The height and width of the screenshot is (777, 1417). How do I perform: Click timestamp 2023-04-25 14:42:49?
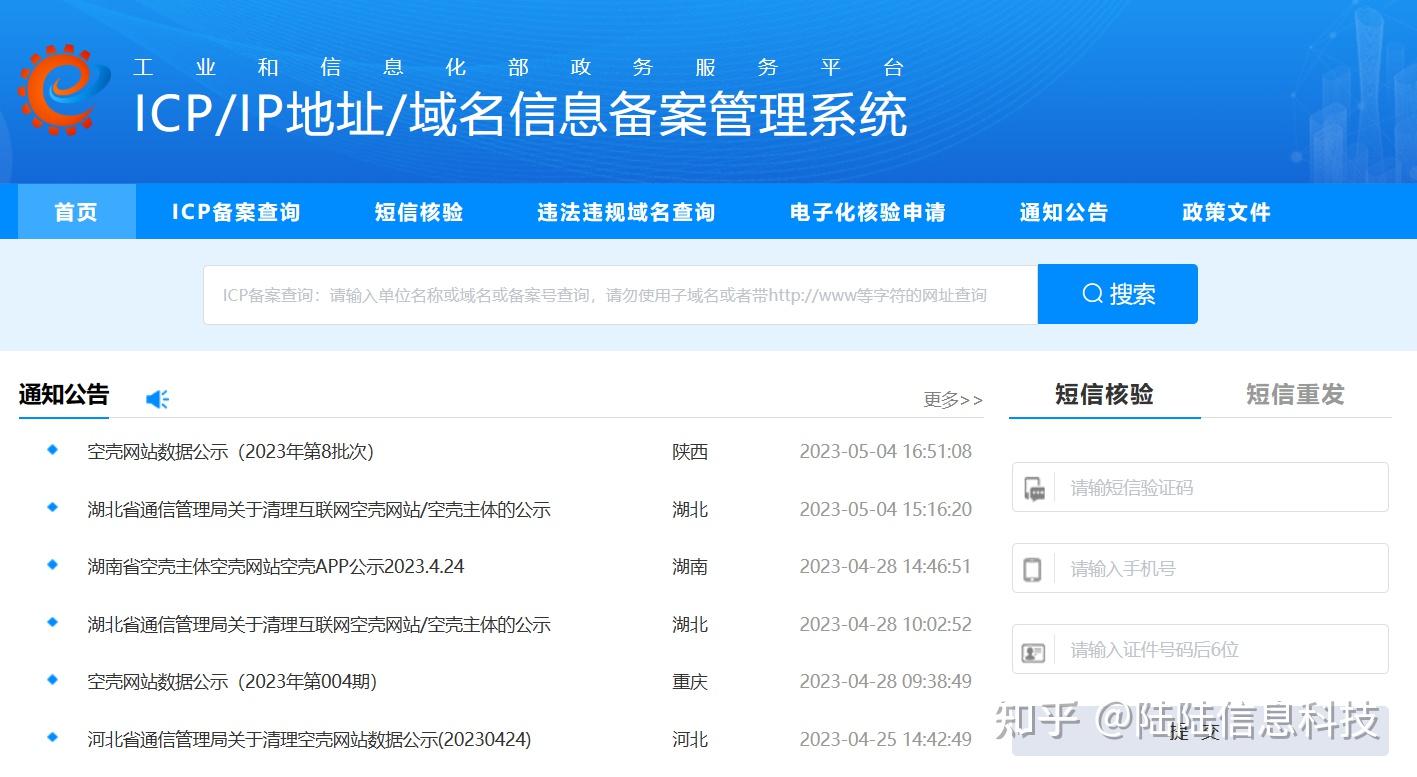886,740
